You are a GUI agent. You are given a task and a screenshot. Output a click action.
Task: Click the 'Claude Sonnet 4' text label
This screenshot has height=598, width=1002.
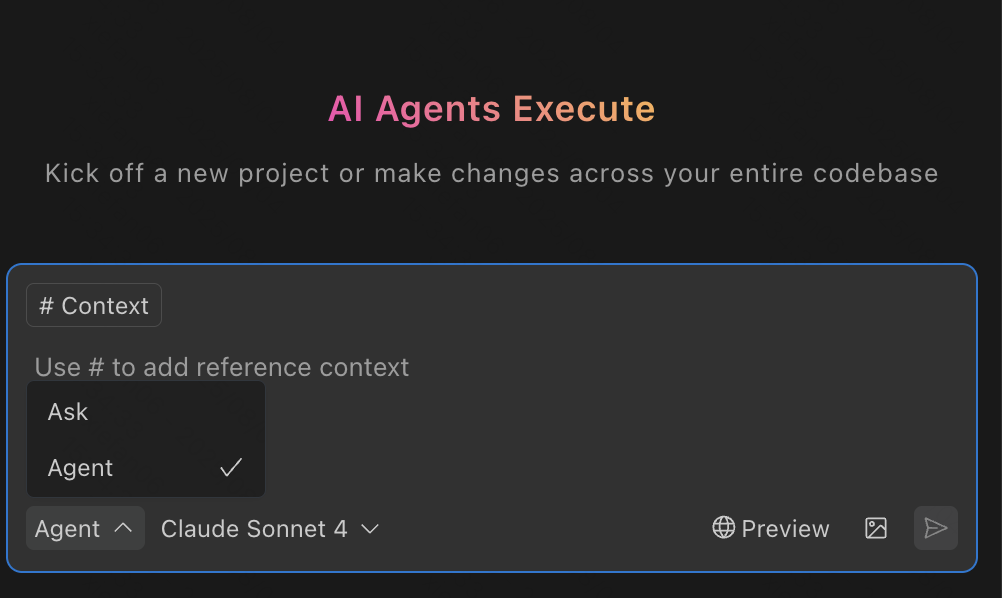(x=254, y=529)
